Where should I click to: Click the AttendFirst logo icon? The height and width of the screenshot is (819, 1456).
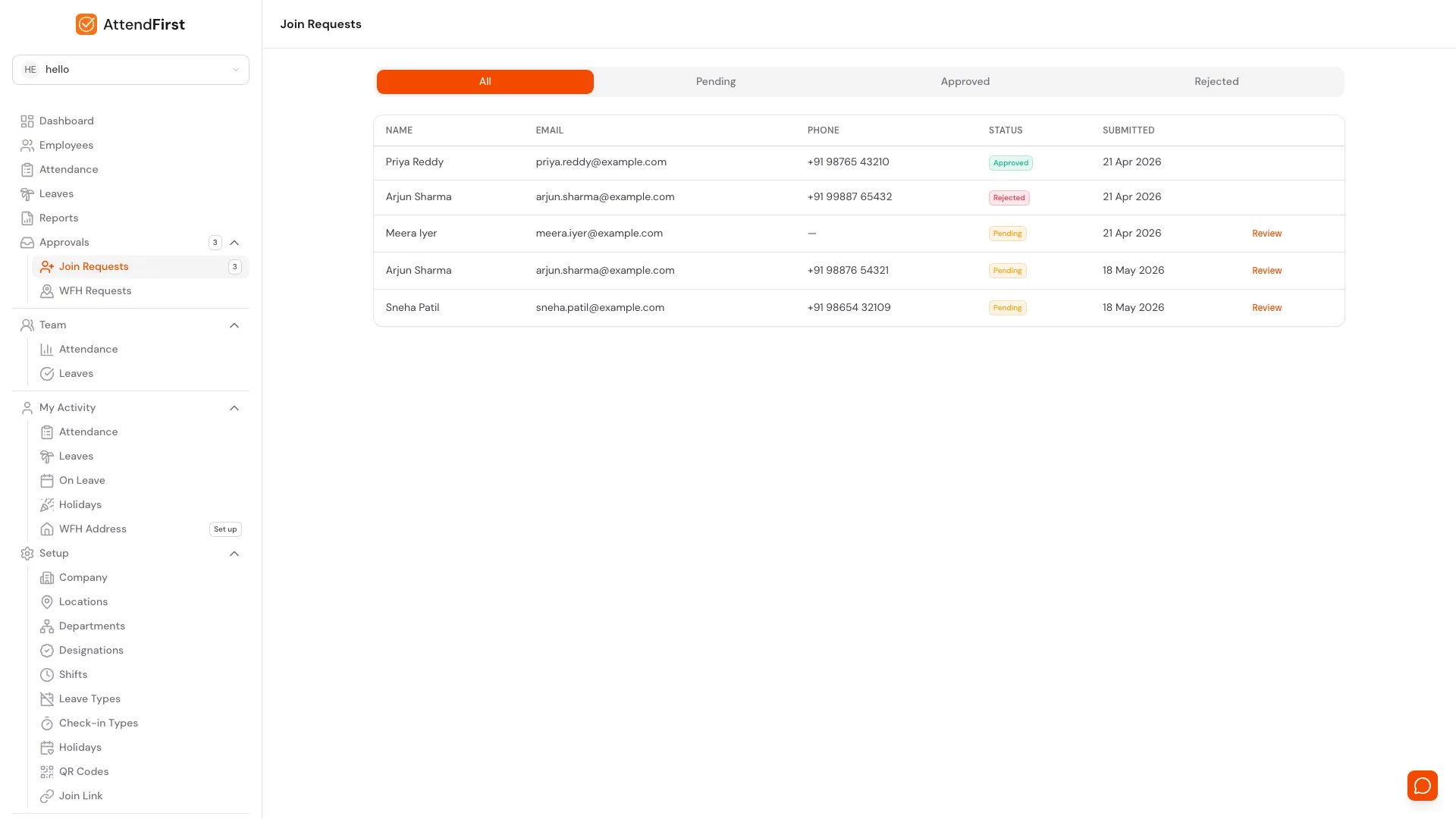tap(86, 24)
